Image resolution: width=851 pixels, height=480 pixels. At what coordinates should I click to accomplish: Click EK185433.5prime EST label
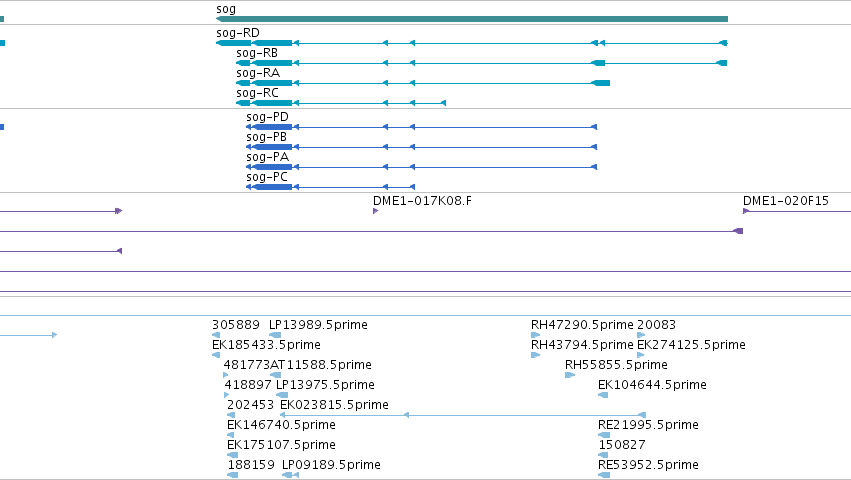(266, 345)
